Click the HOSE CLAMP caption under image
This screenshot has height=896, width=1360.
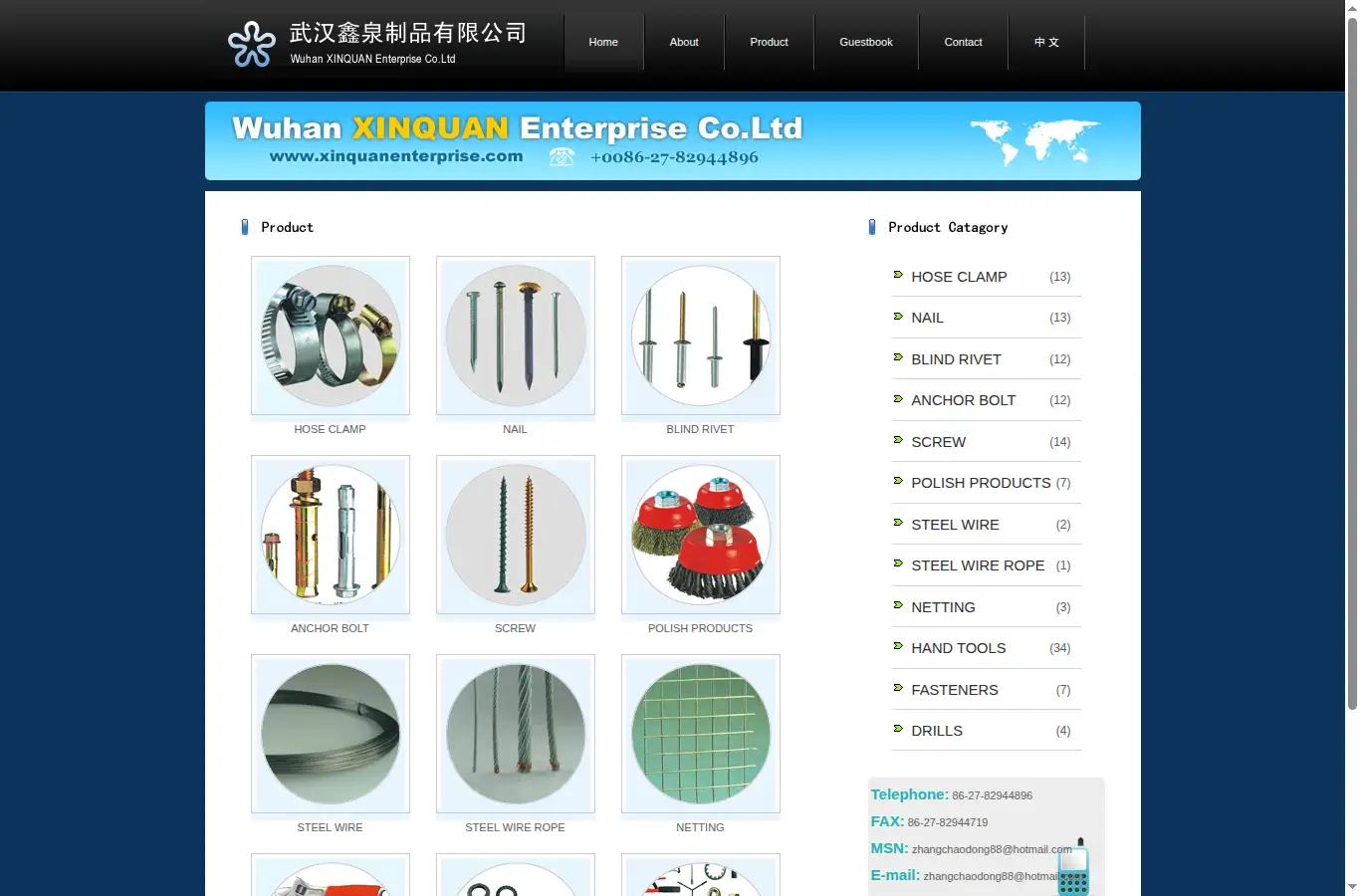[330, 429]
